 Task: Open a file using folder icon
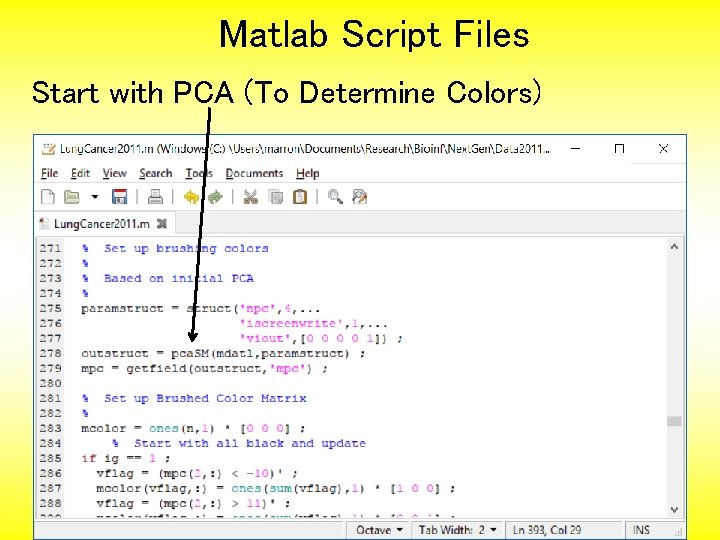tap(72, 197)
